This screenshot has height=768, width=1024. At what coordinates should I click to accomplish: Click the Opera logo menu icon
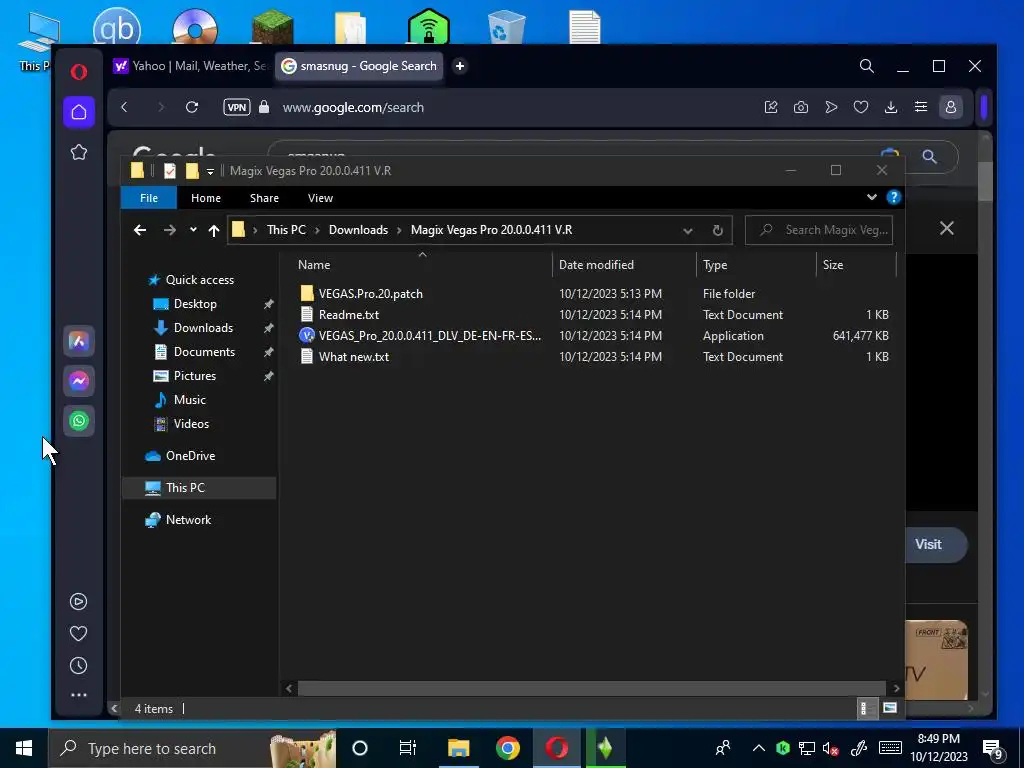[x=79, y=71]
